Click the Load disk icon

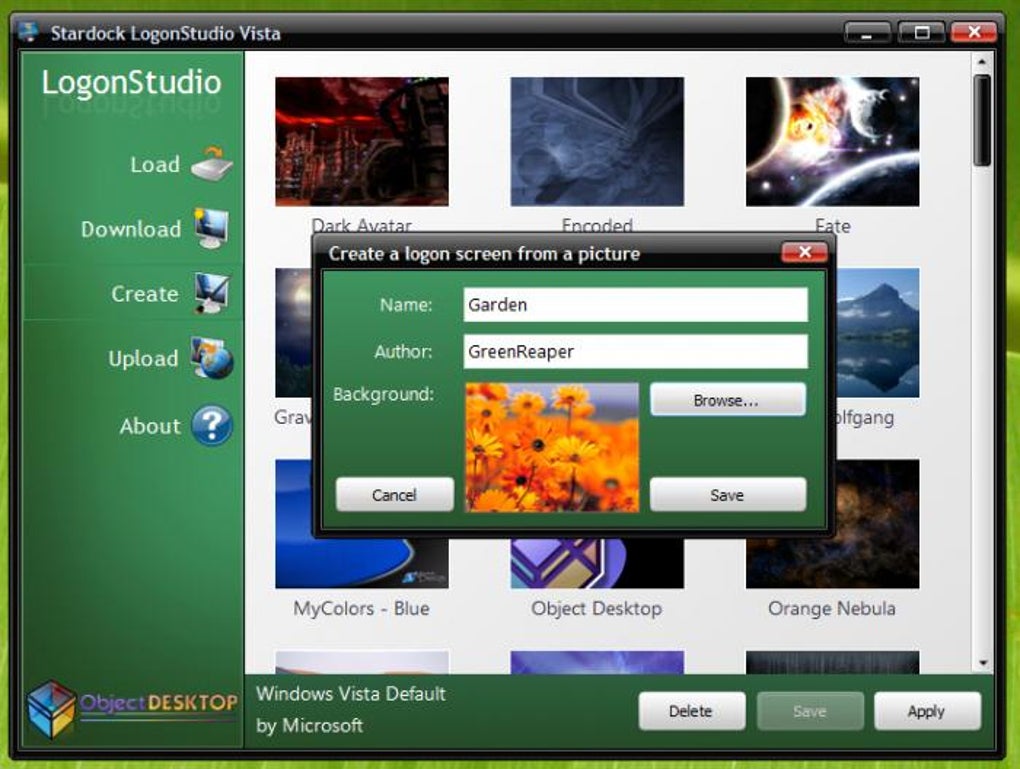click(x=212, y=164)
